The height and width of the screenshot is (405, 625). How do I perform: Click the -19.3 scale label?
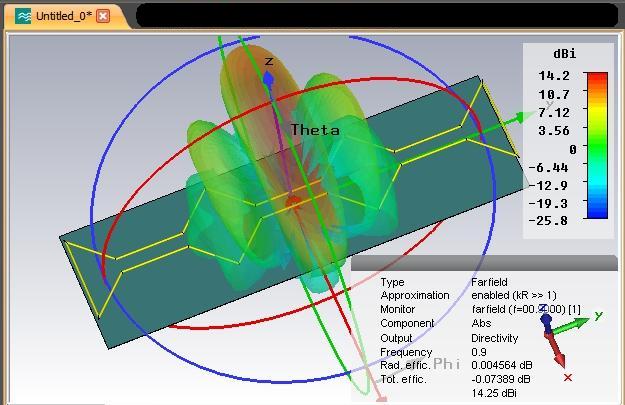point(548,204)
